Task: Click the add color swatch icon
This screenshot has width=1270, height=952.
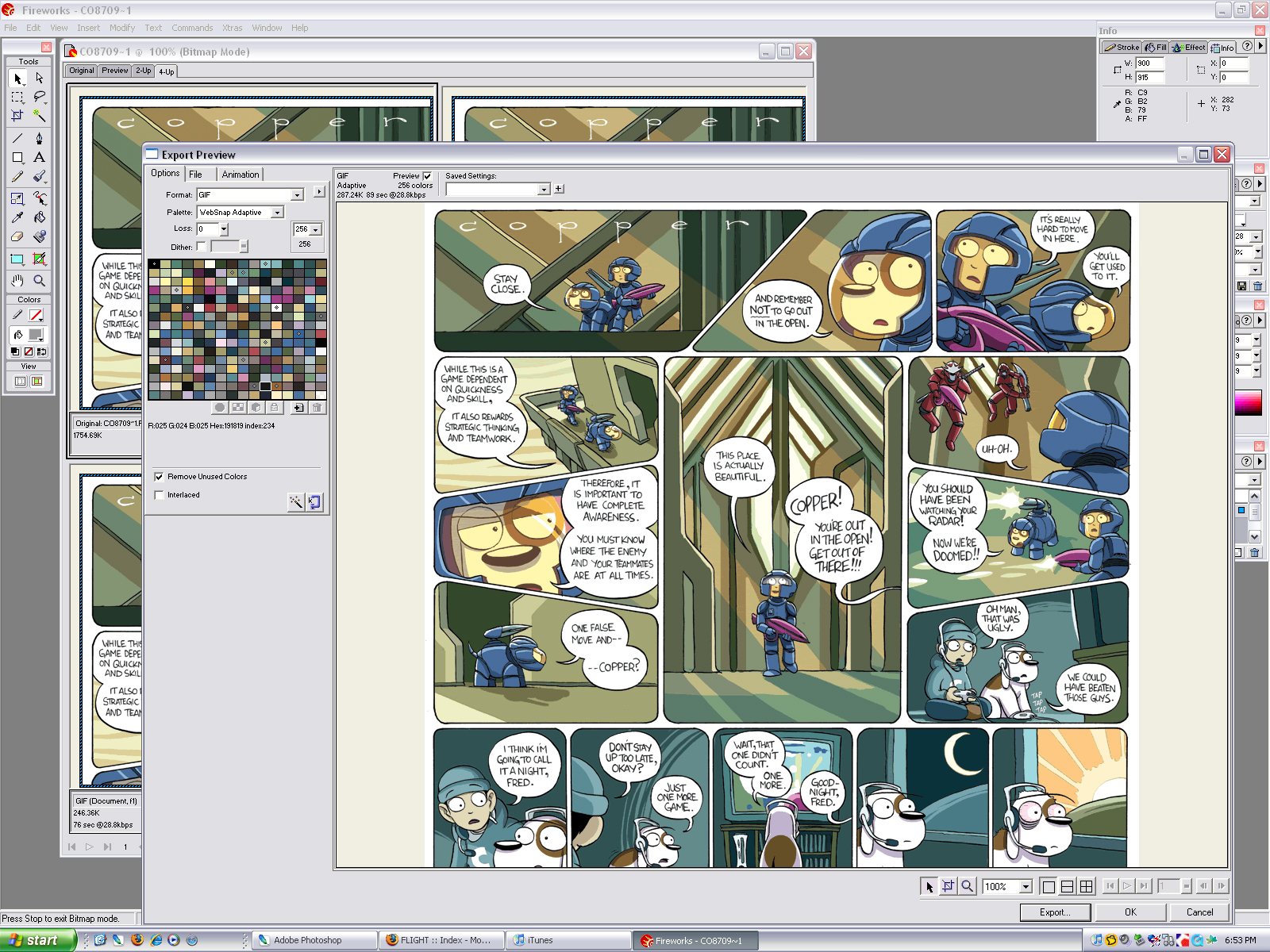Action: [x=298, y=408]
